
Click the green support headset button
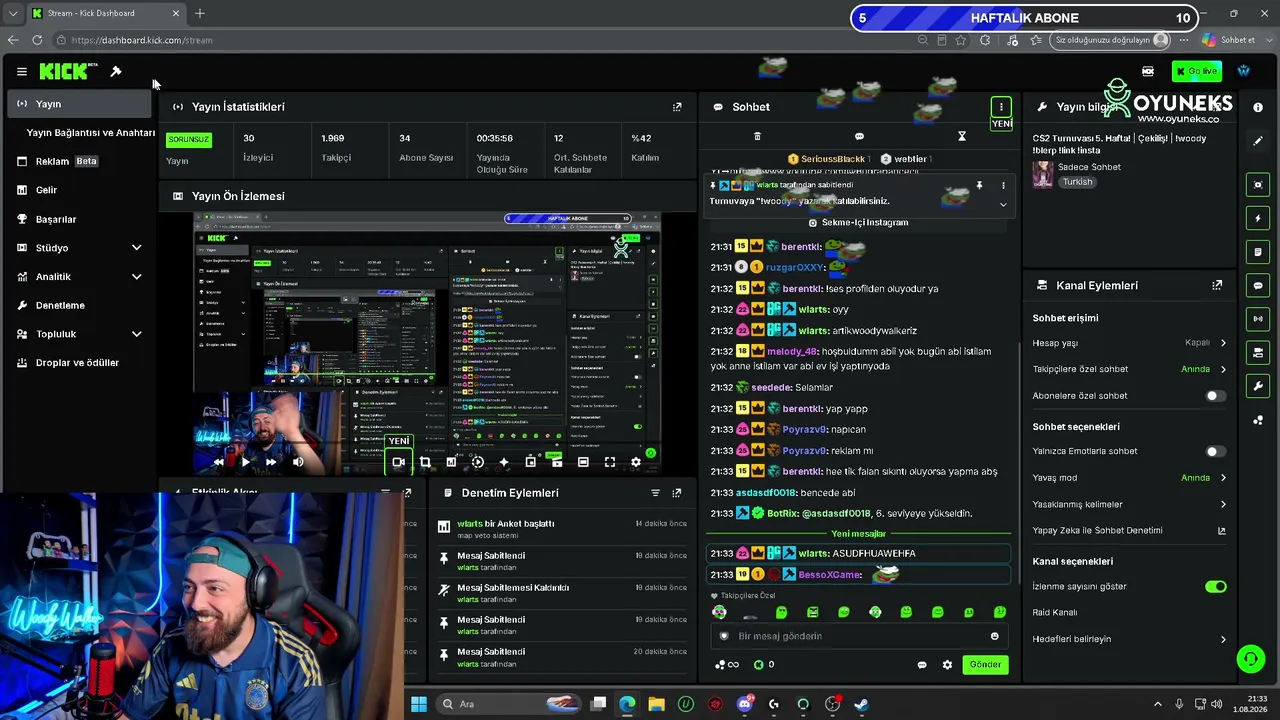click(1250, 658)
